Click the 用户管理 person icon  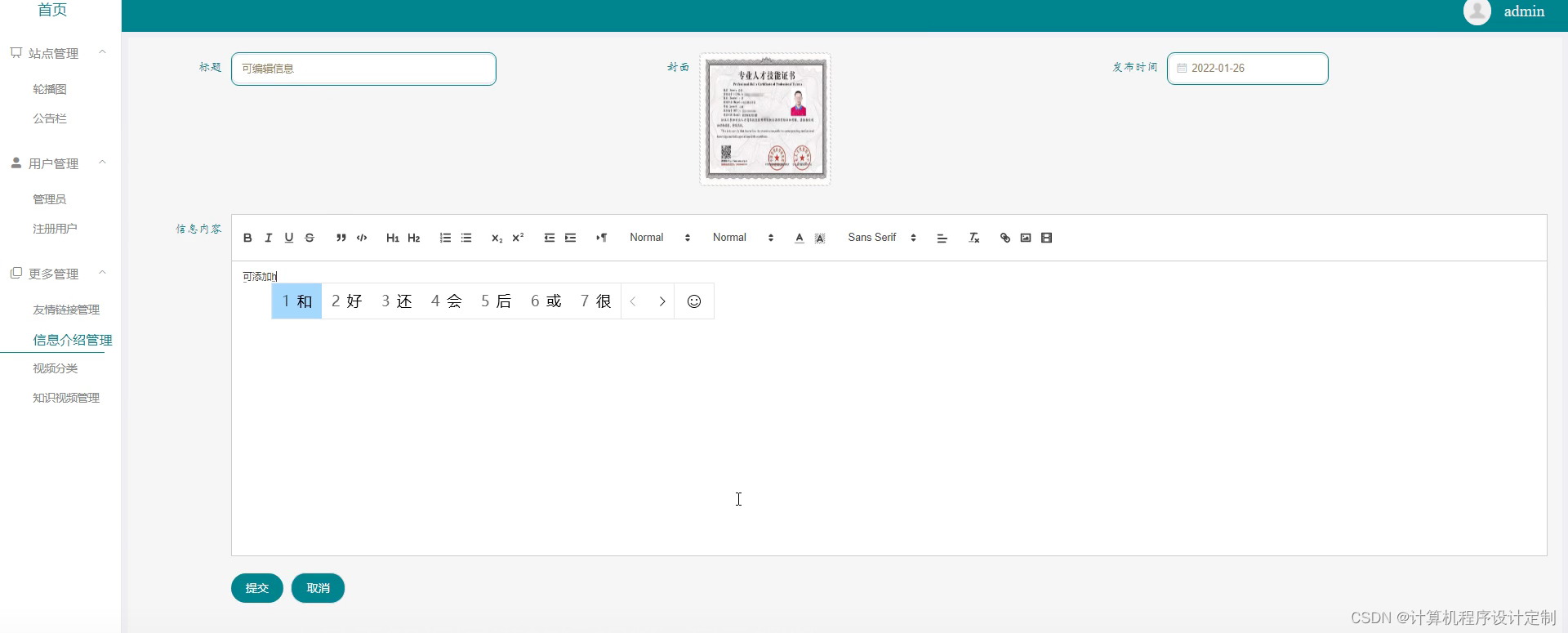point(16,163)
